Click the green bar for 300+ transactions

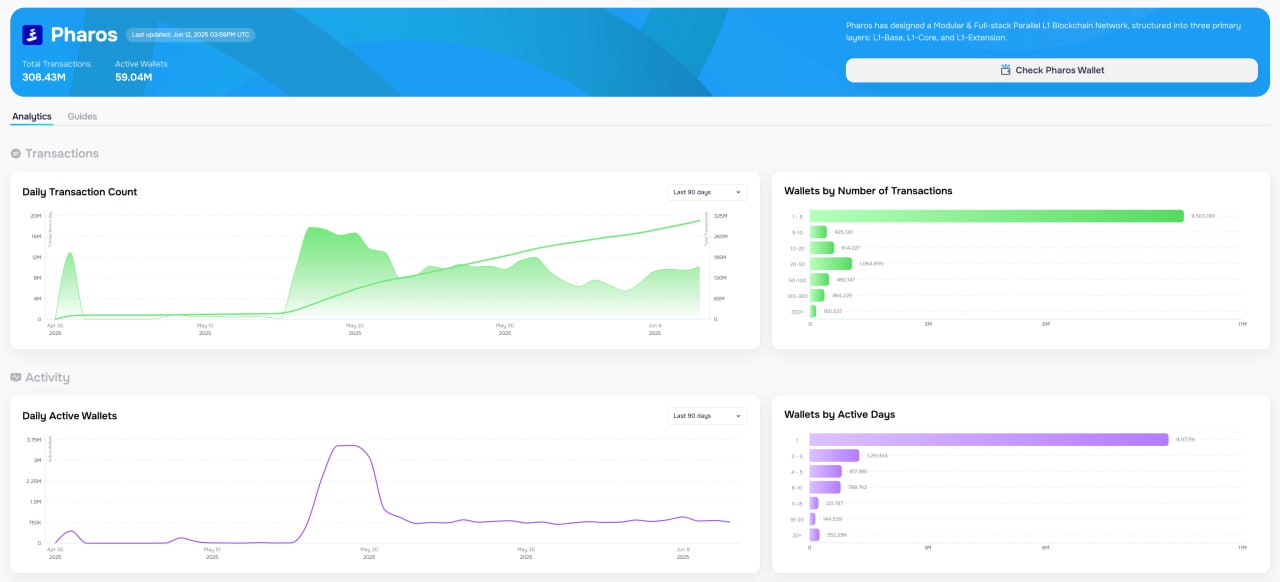[x=813, y=312]
